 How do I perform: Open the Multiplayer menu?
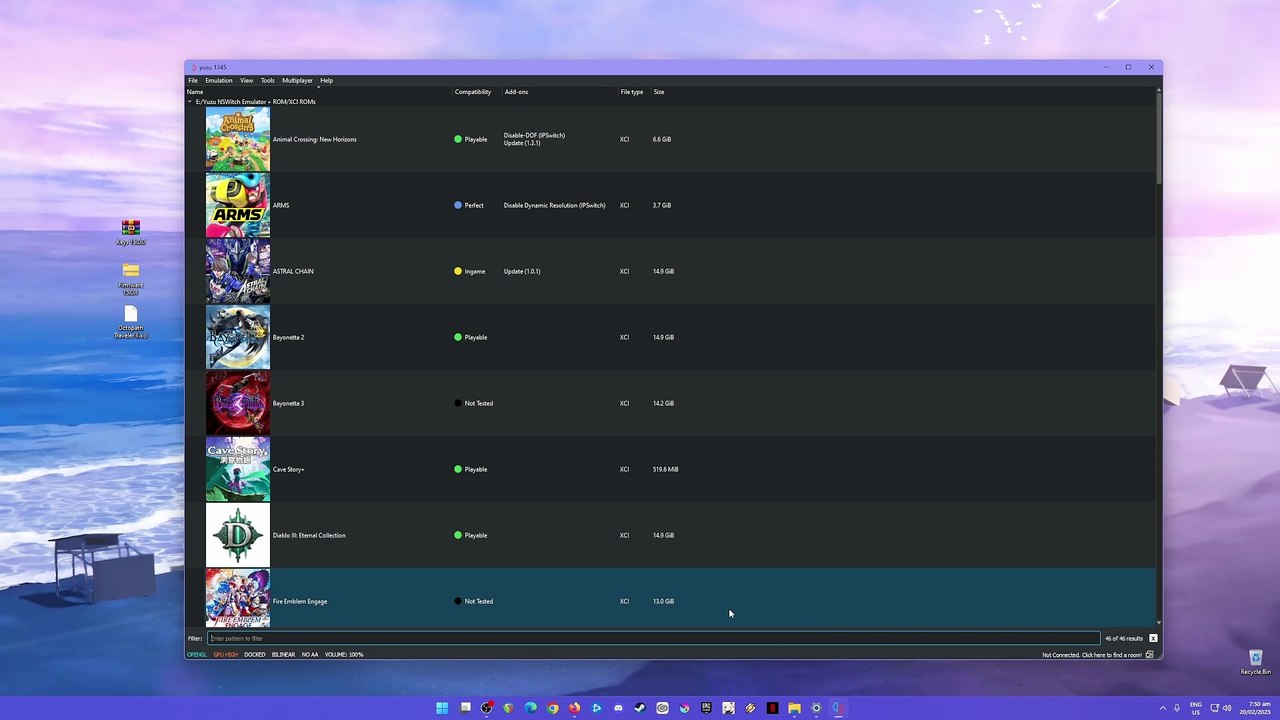pos(297,80)
